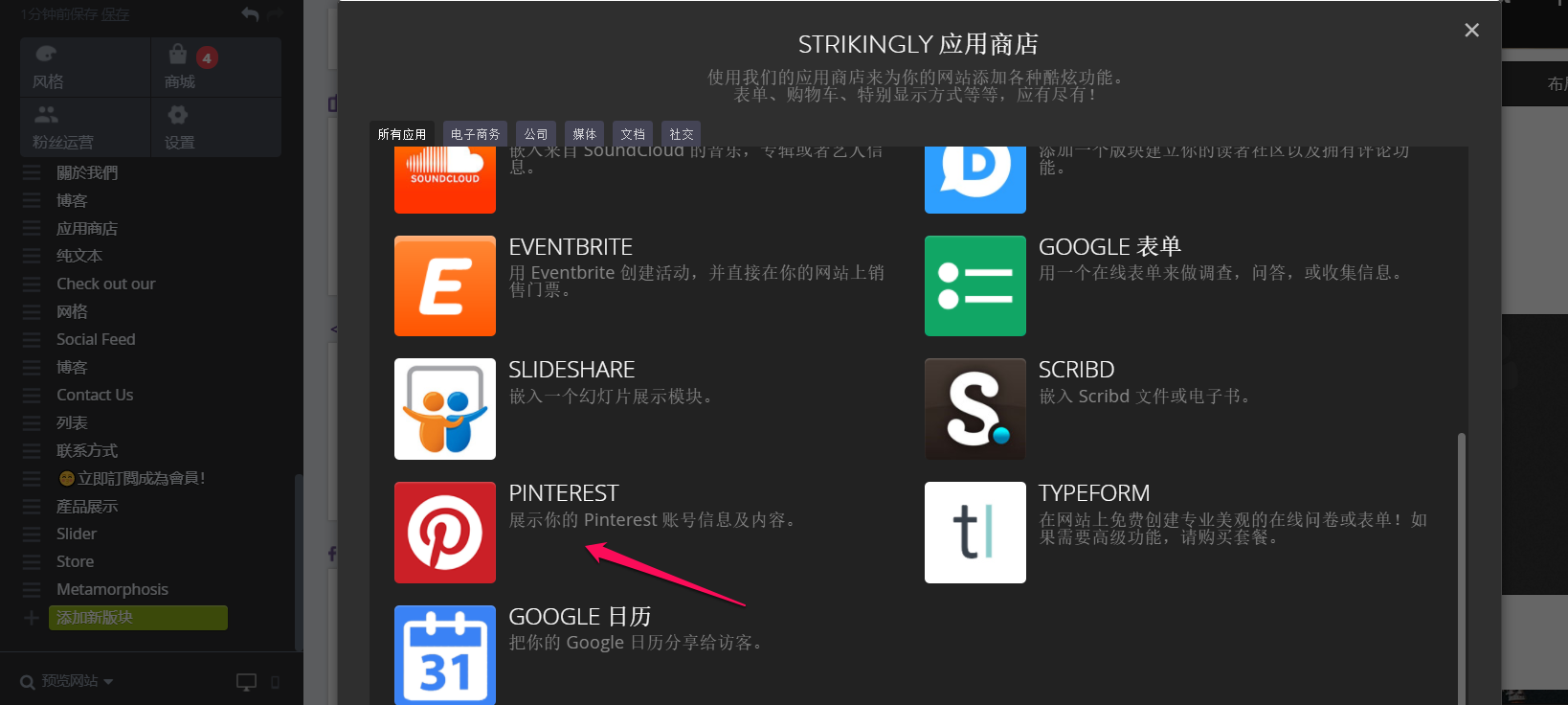Click the EVENTBRITE title
The image size is (1568, 705).
(571, 247)
